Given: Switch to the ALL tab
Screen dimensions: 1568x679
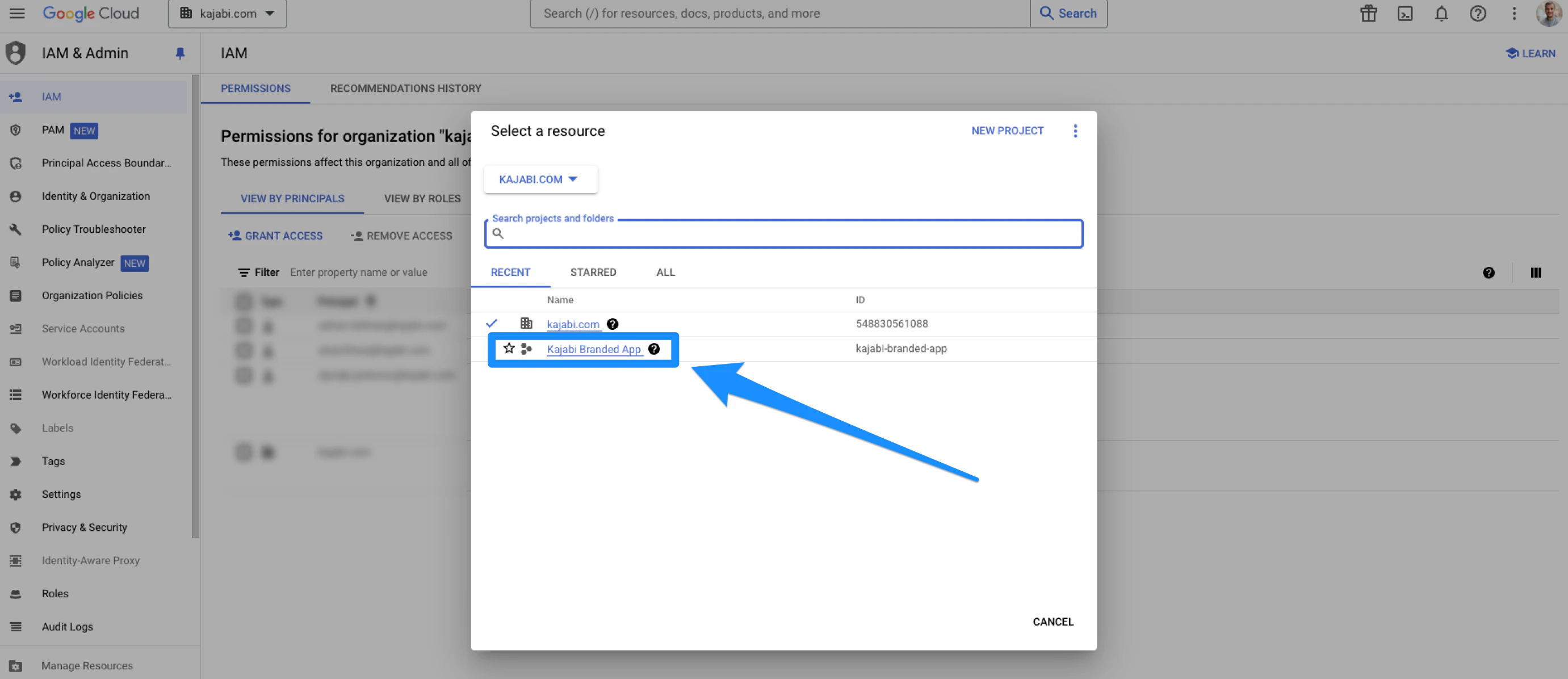Looking at the screenshot, I should coord(665,272).
